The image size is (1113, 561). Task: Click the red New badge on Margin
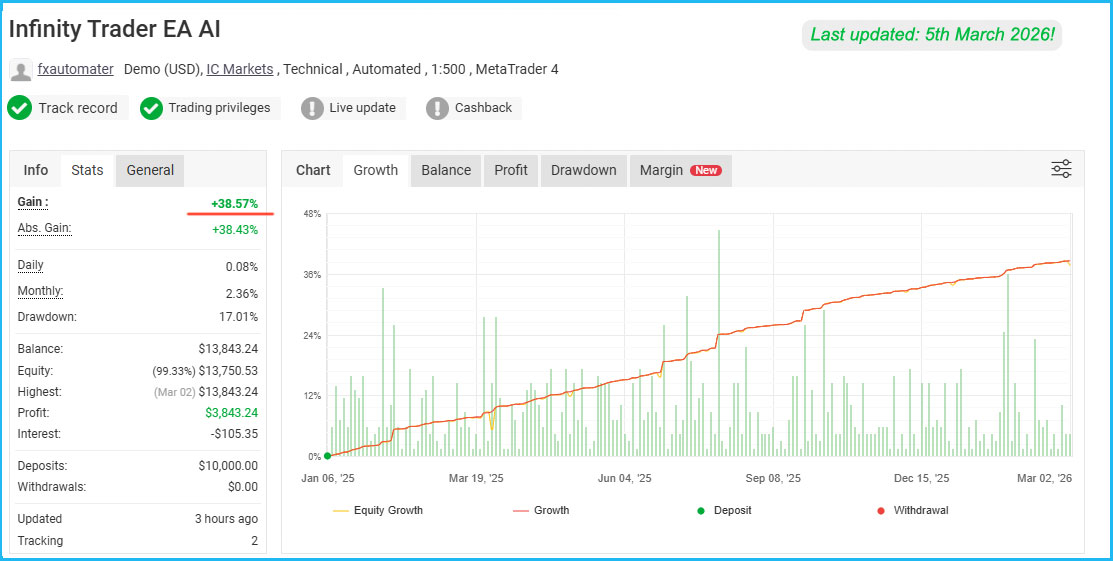pos(706,170)
